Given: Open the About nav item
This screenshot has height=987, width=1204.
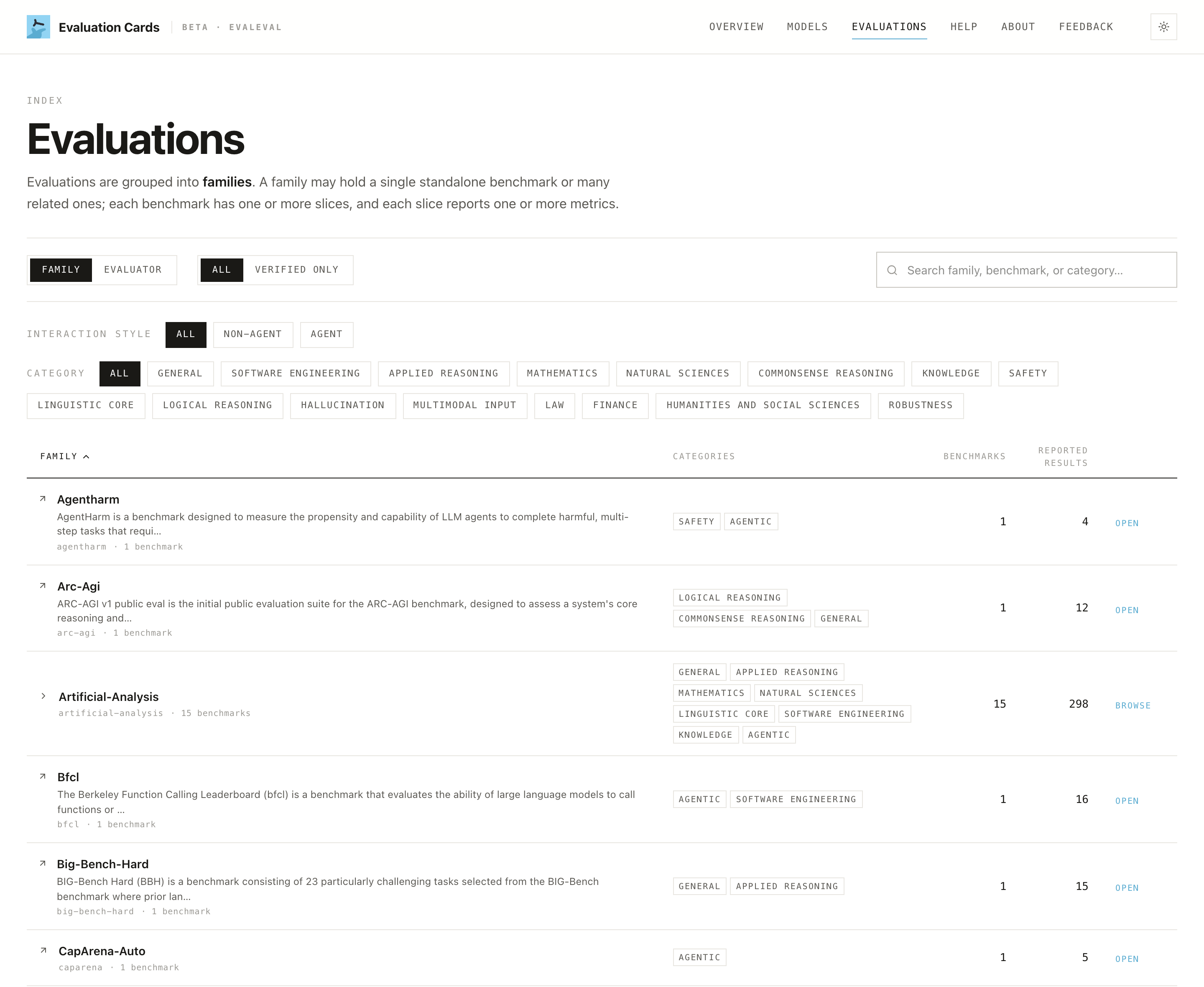Looking at the screenshot, I should pos(1018,27).
